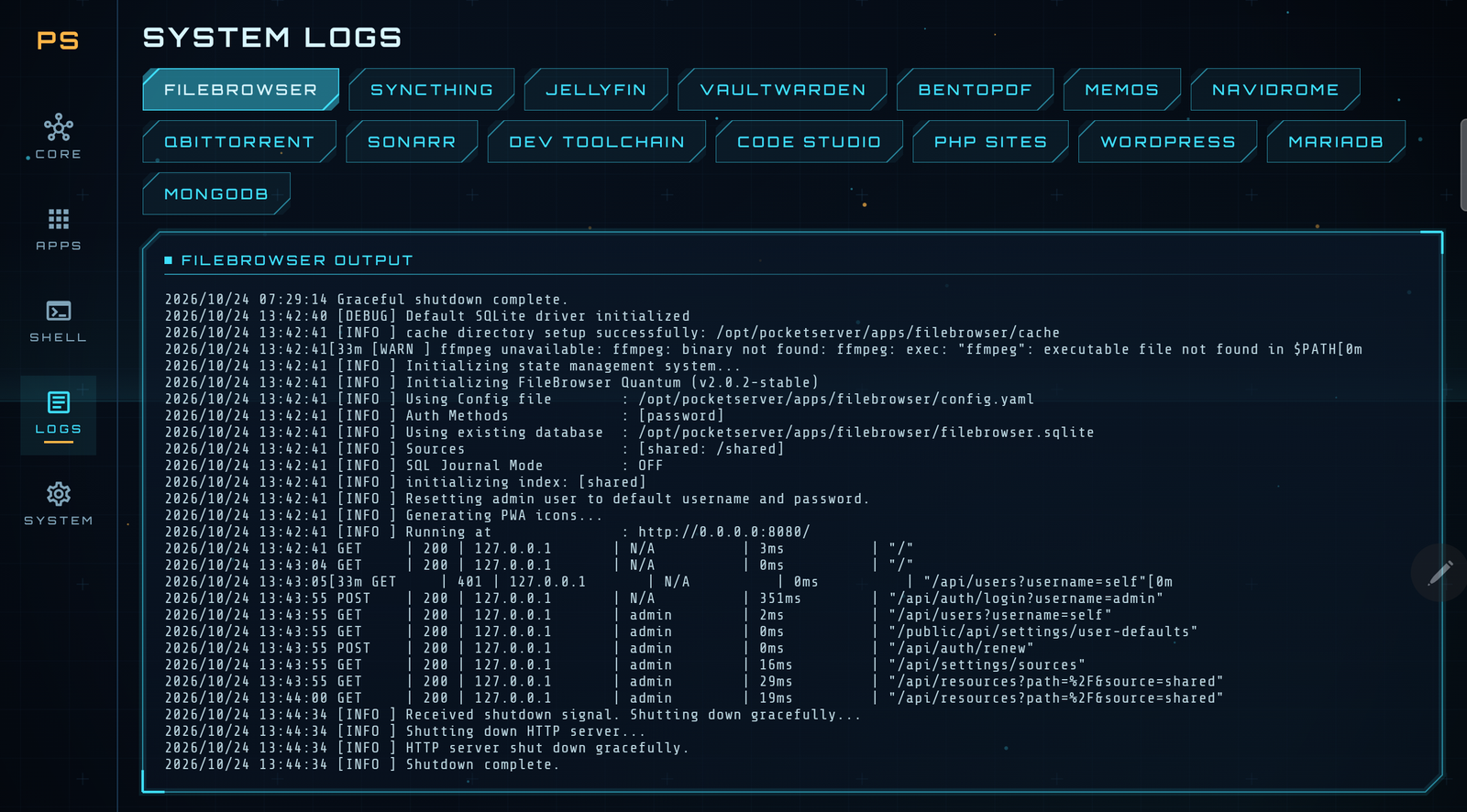
Task: Open the Shell terminal icon
Action: coord(59,311)
